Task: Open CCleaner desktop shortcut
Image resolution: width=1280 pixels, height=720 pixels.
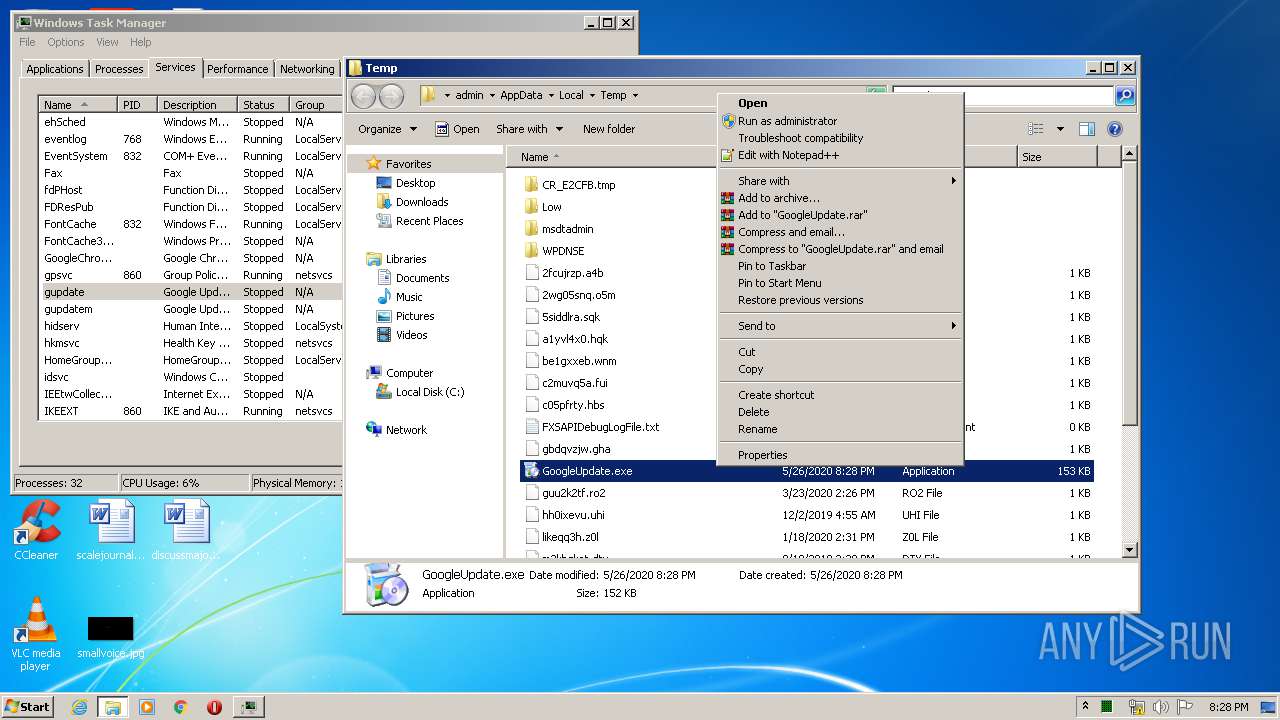Action: (x=36, y=528)
